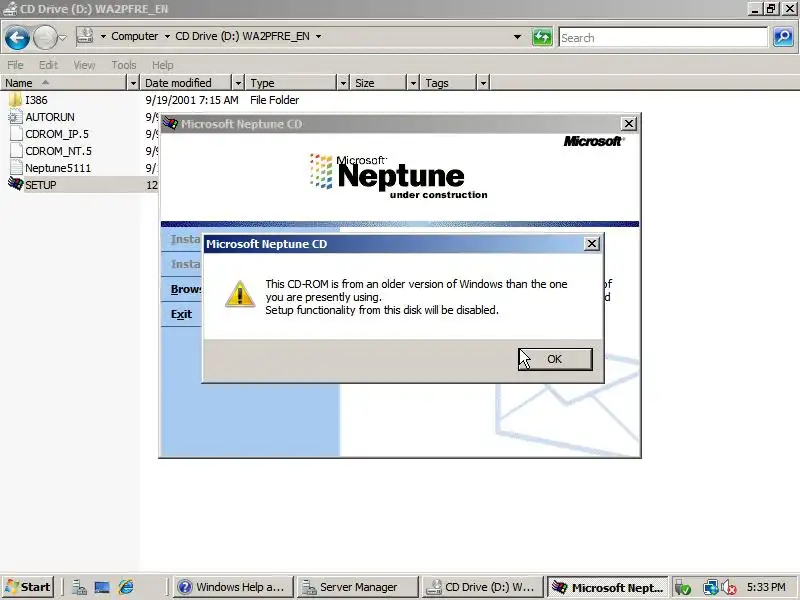
Task: Select the SETUP application icon
Action: pyautogui.click(x=16, y=184)
